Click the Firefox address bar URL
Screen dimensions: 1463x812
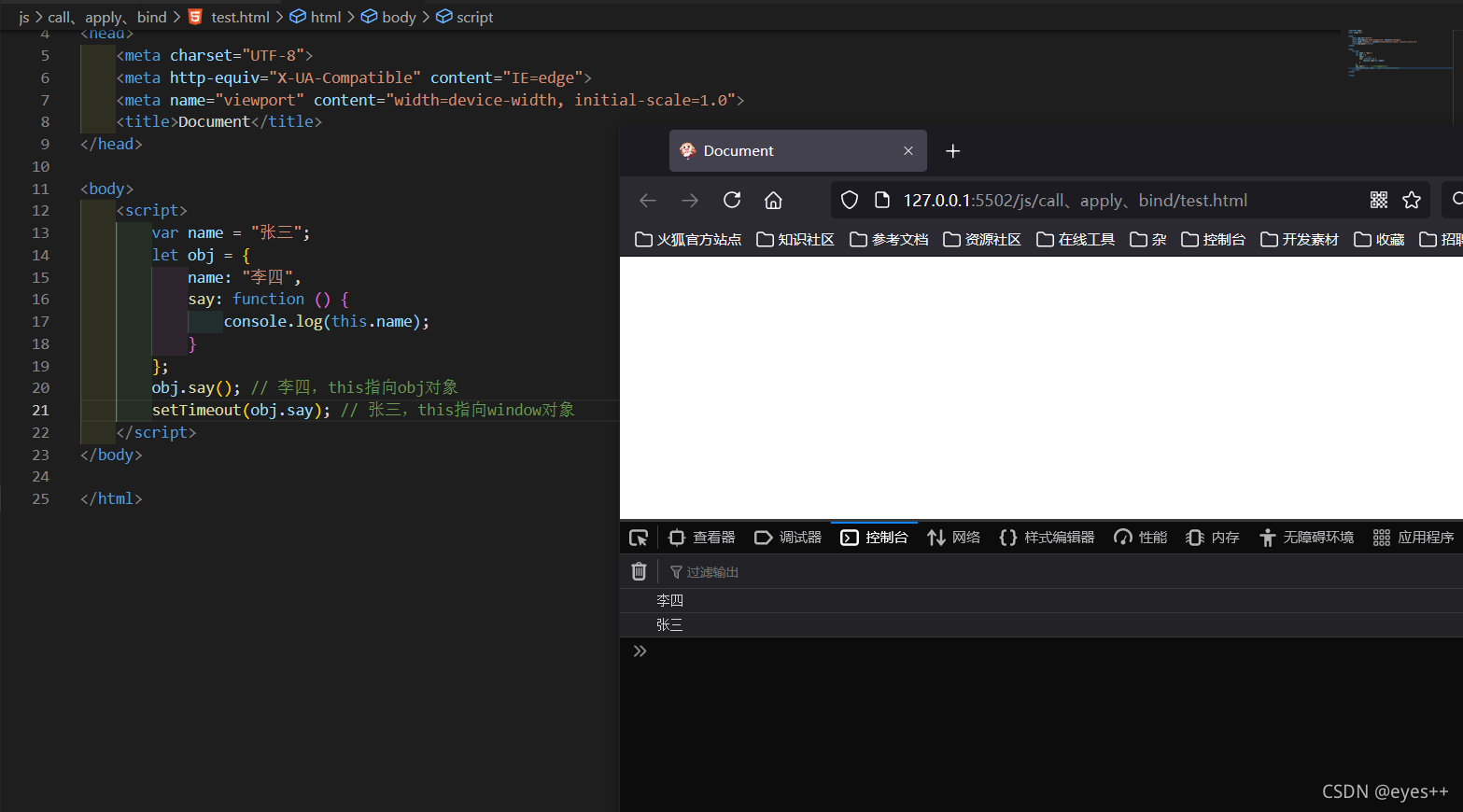[1075, 201]
